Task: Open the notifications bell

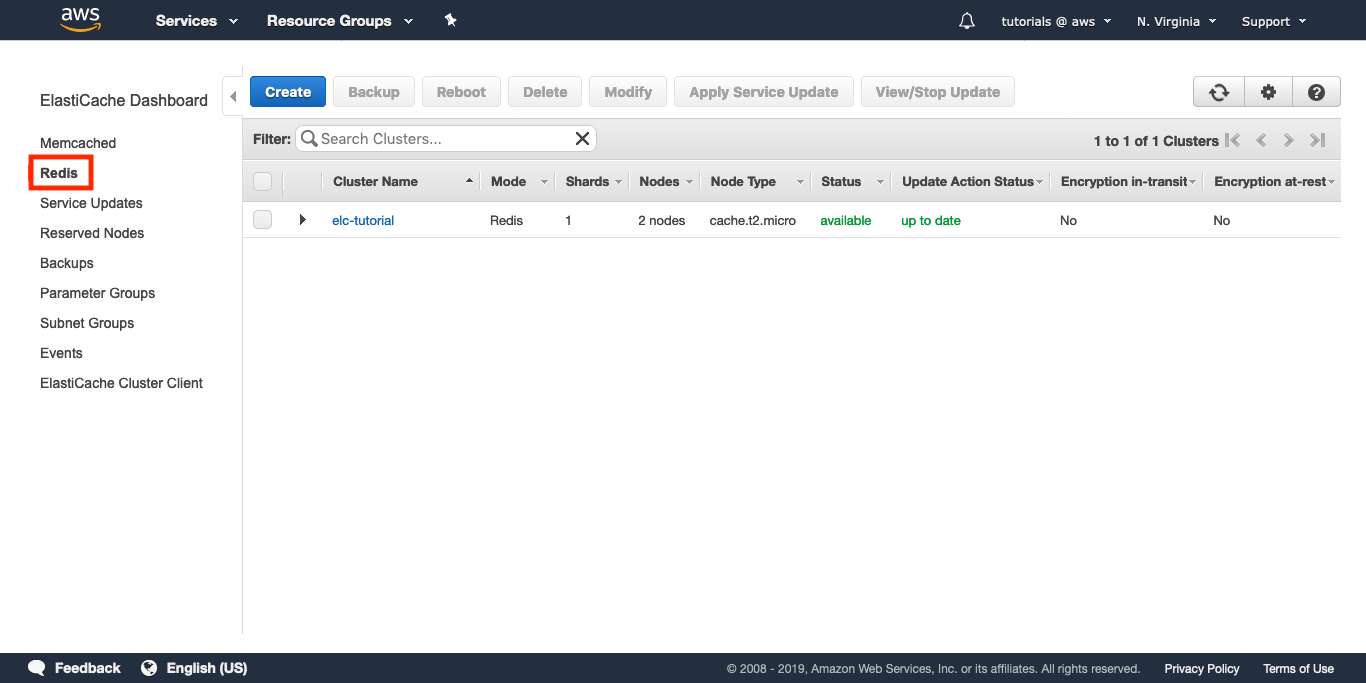Action: click(966, 21)
